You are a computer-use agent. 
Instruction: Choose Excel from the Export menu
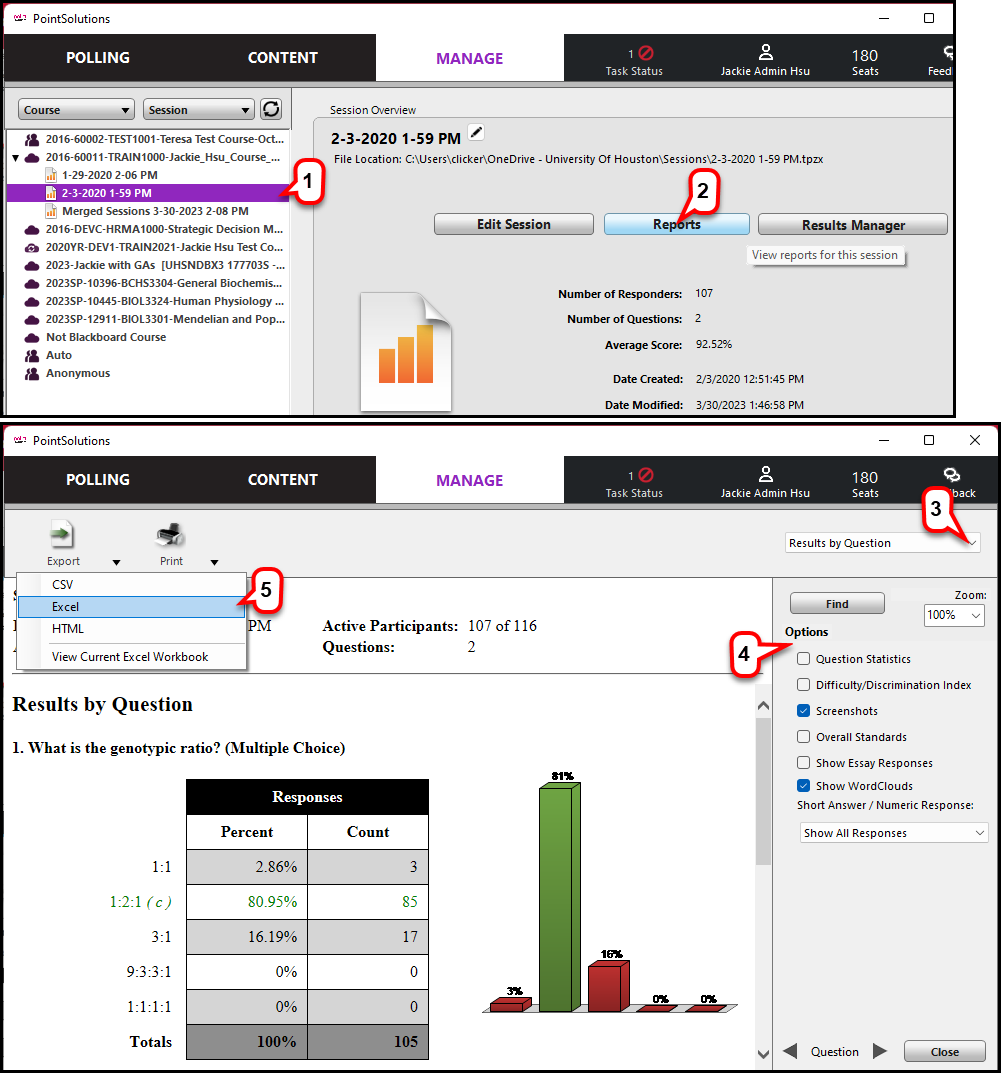click(131, 607)
